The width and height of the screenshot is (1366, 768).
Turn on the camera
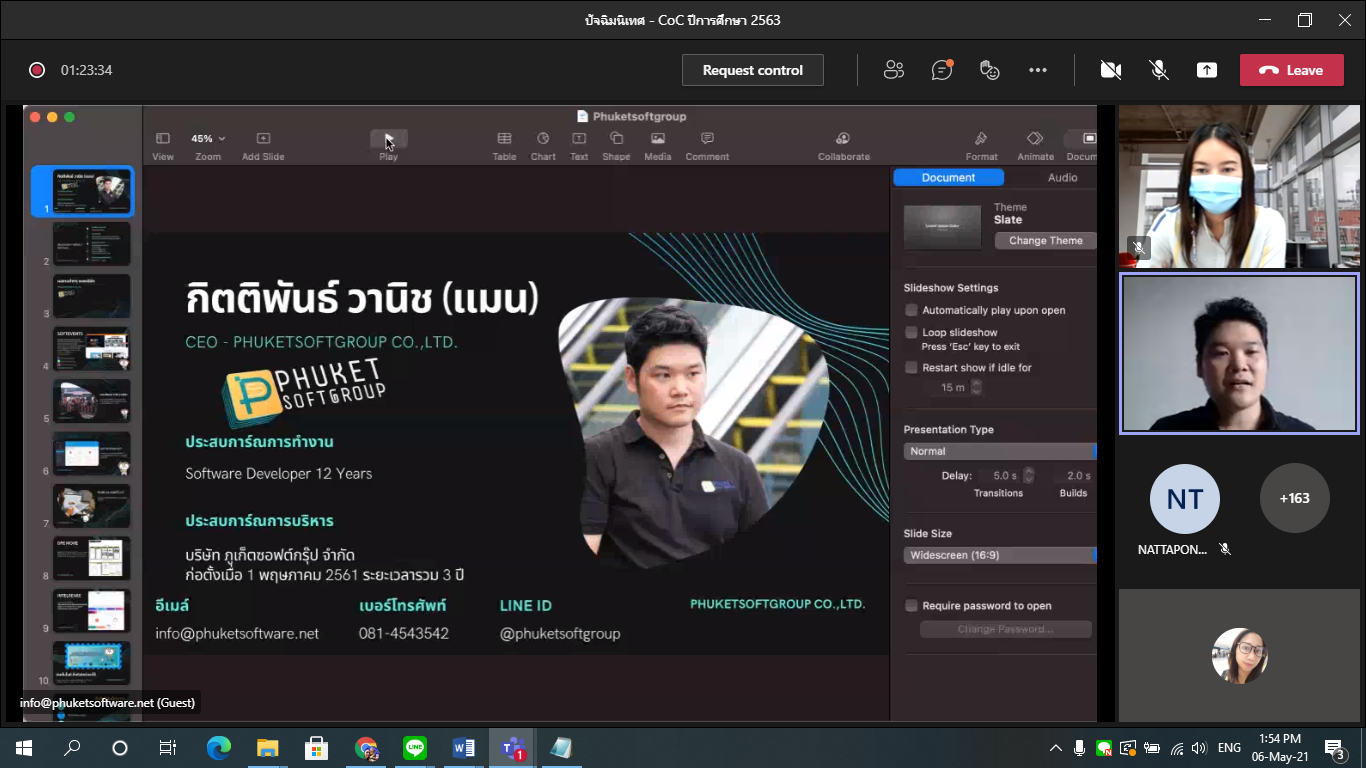[1110, 70]
